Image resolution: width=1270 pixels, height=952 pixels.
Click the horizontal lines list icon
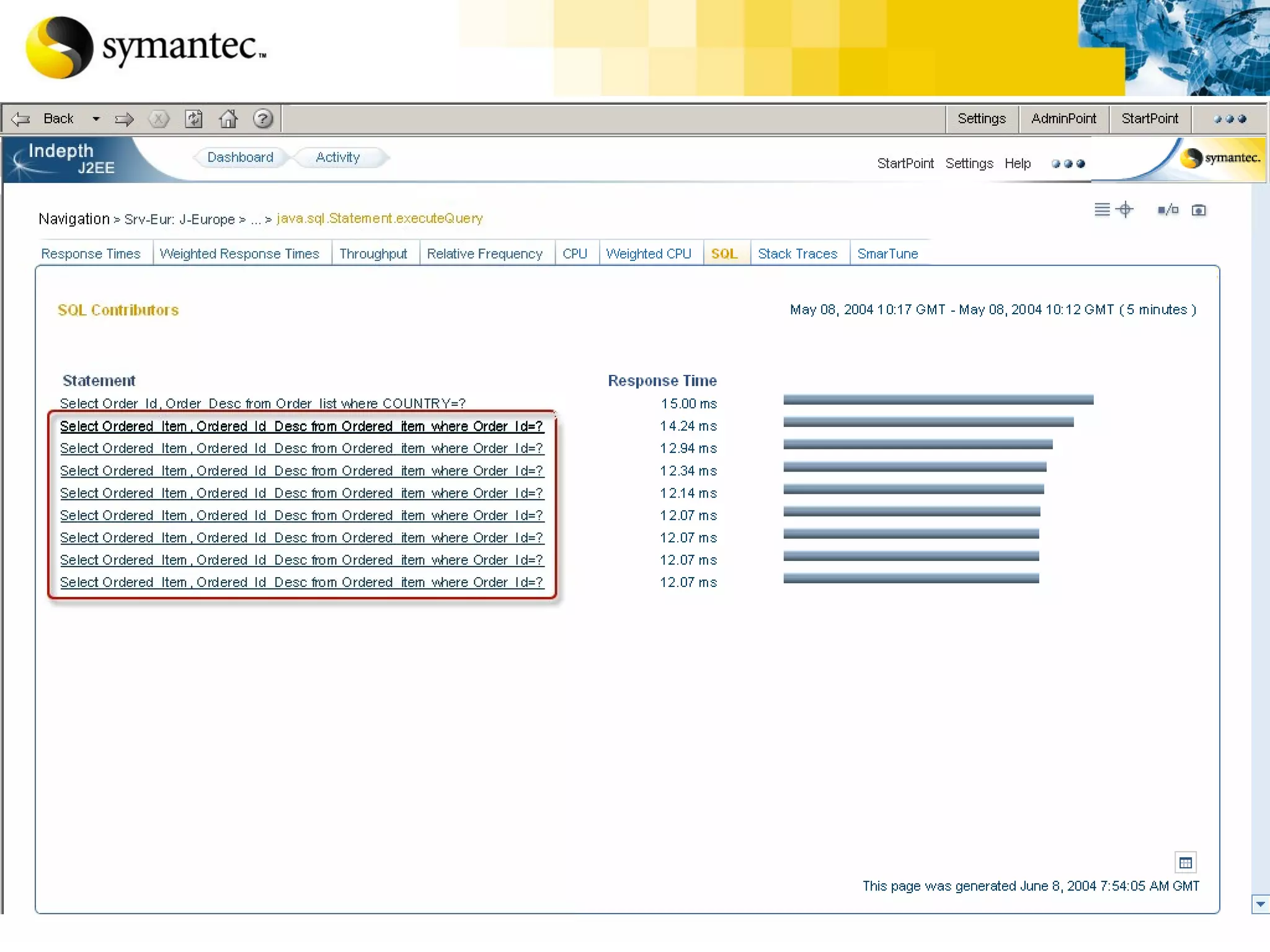click(x=1102, y=210)
